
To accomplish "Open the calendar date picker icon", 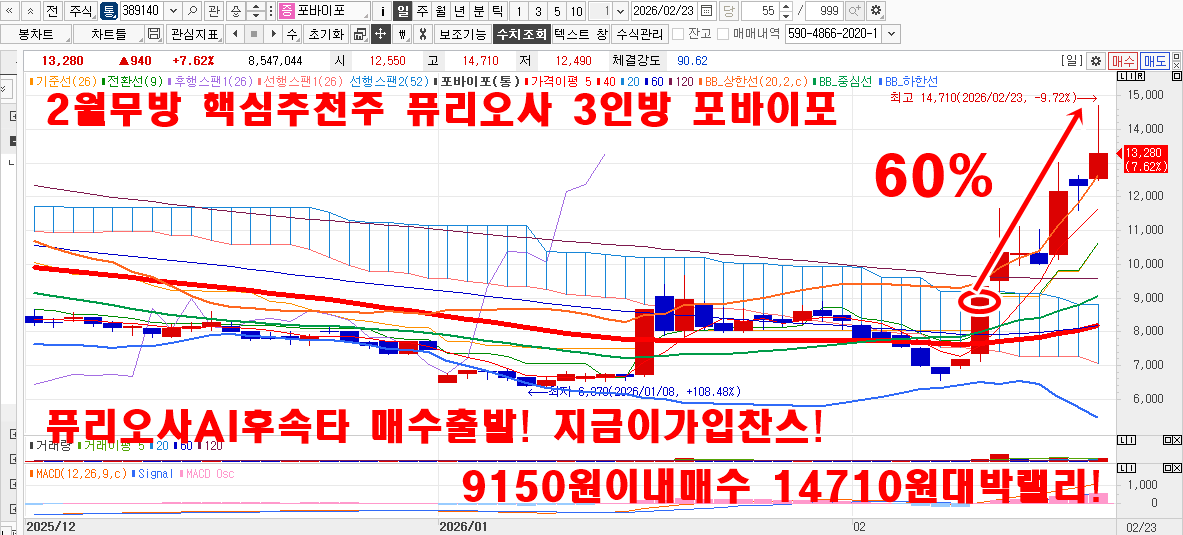I will pyautogui.click(x=708, y=11).
